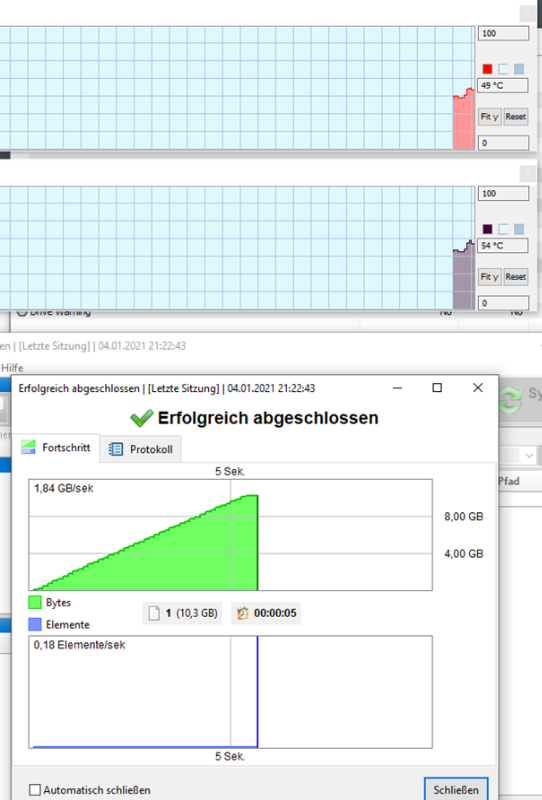
Task: Click the Protokoll tab list icon
Action: click(x=116, y=449)
